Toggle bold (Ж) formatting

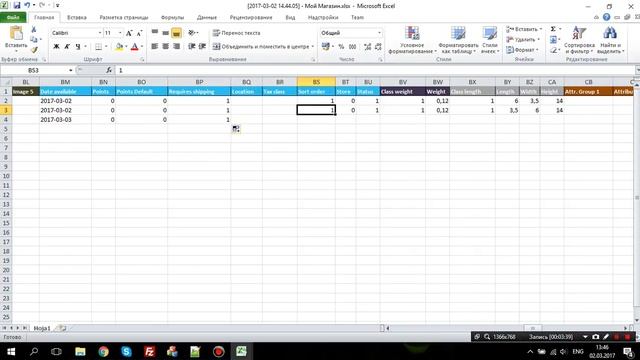point(56,47)
